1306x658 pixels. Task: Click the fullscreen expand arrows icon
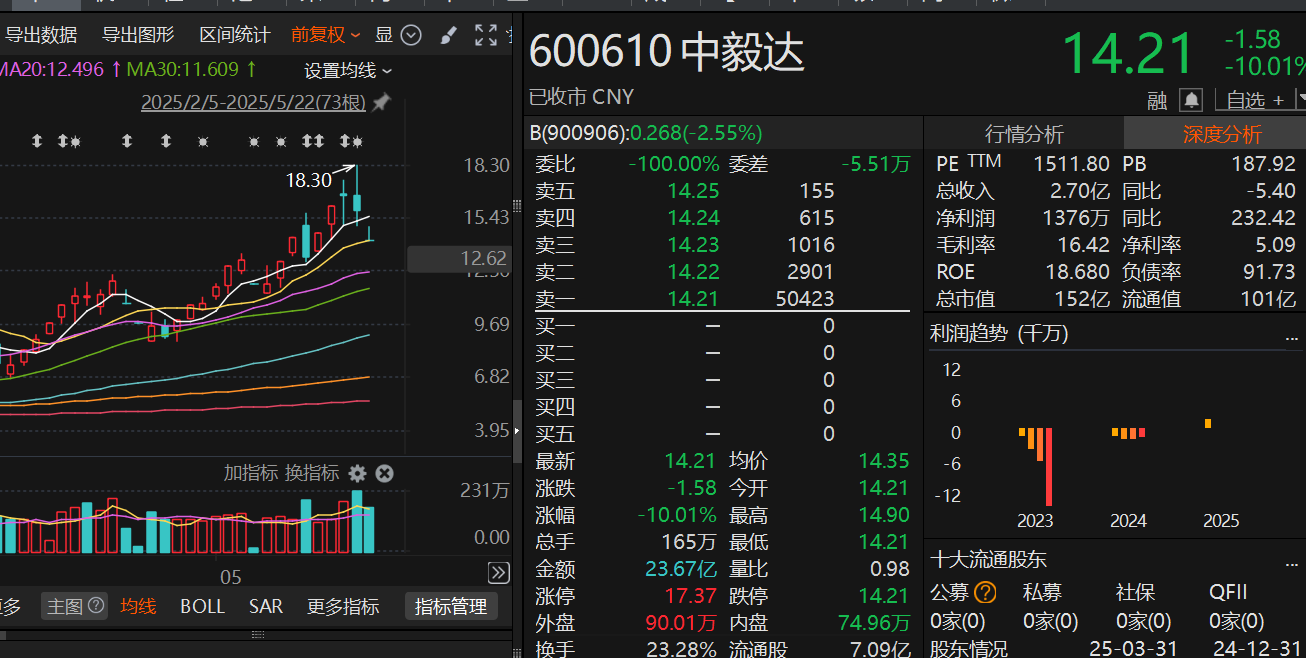pyautogui.click(x=486, y=36)
